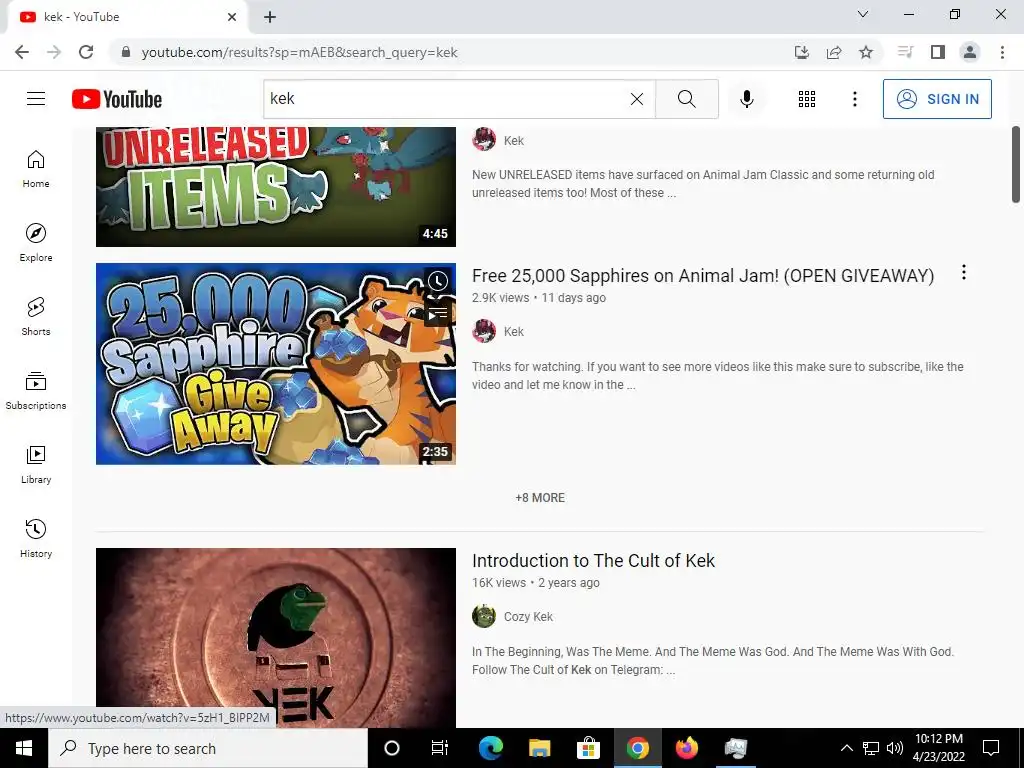Open the YouTube apps grid icon
The width and height of the screenshot is (1024, 768).
point(807,99)
